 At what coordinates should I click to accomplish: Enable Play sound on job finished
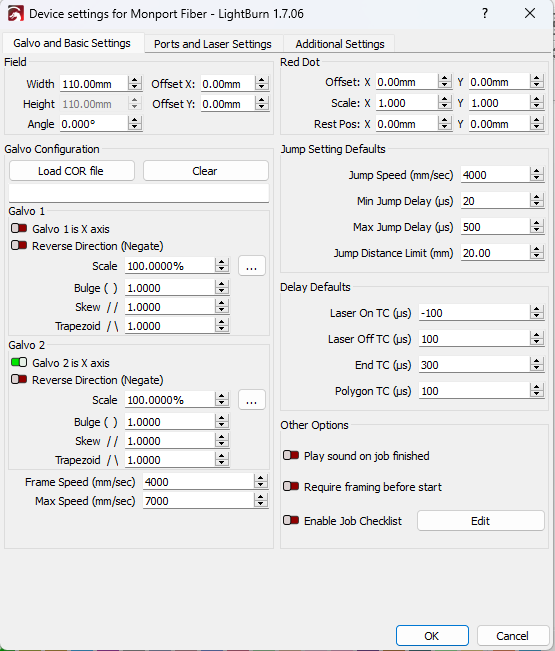click(x=291, y=456)
